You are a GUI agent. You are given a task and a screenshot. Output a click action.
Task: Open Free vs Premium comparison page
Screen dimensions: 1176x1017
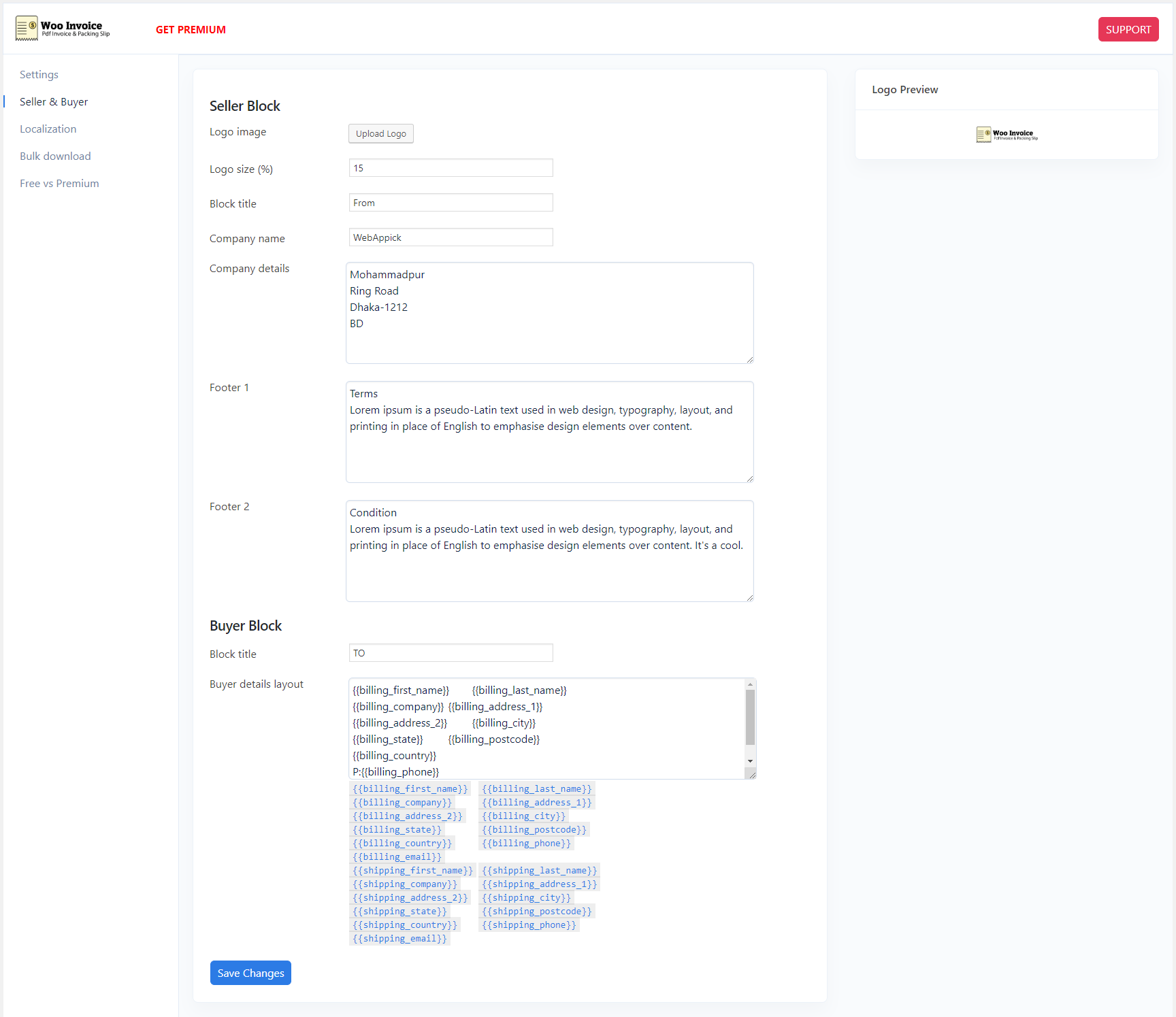pos(59,184)
